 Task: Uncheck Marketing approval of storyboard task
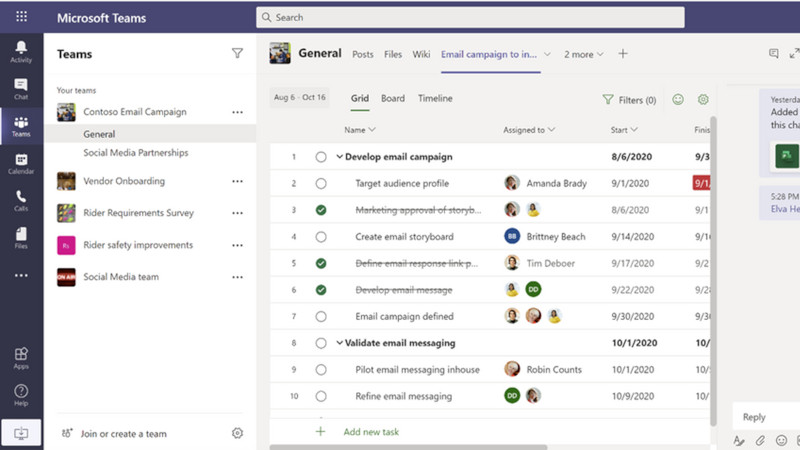click(321, 210)
